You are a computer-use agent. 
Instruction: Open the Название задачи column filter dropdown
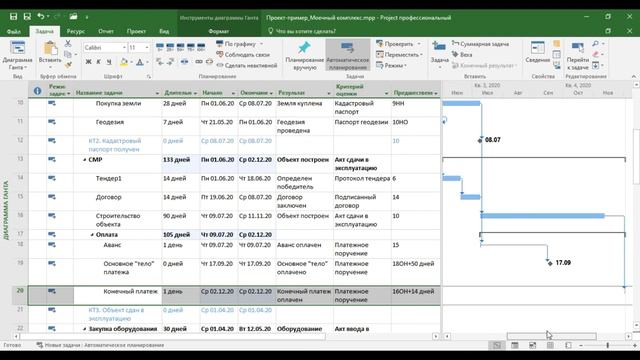point(157,93)
